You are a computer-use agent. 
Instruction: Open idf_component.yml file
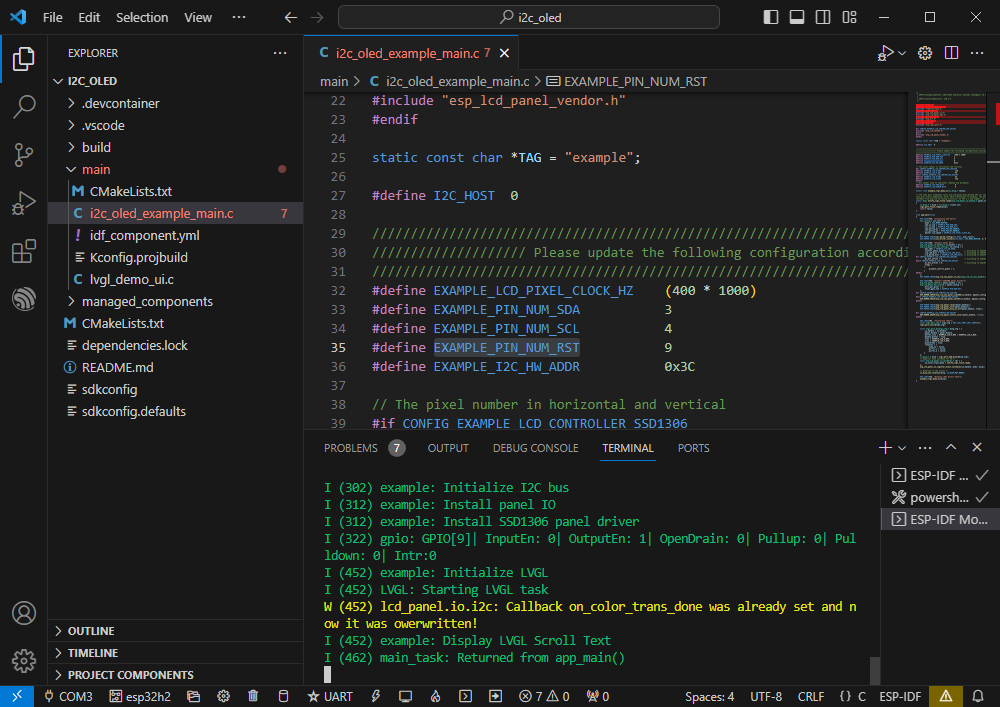tap(175, 235)
